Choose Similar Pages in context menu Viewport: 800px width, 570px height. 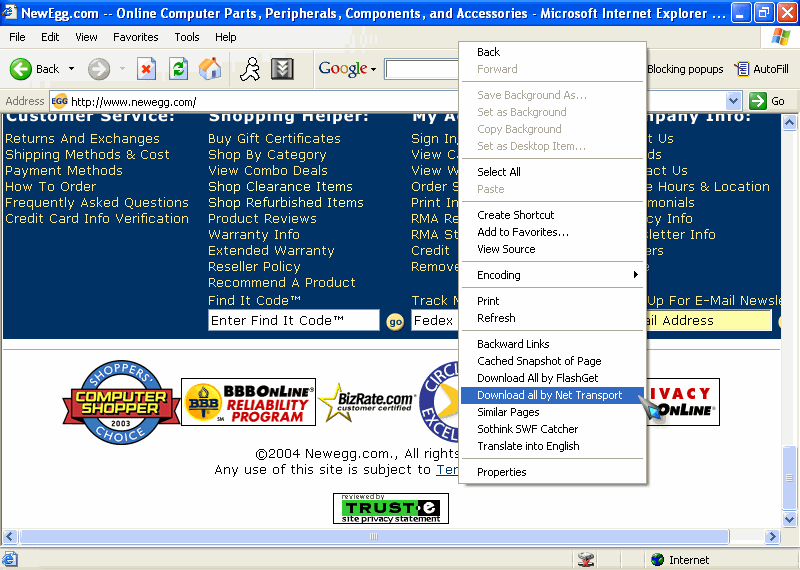(x=554, y=412)
